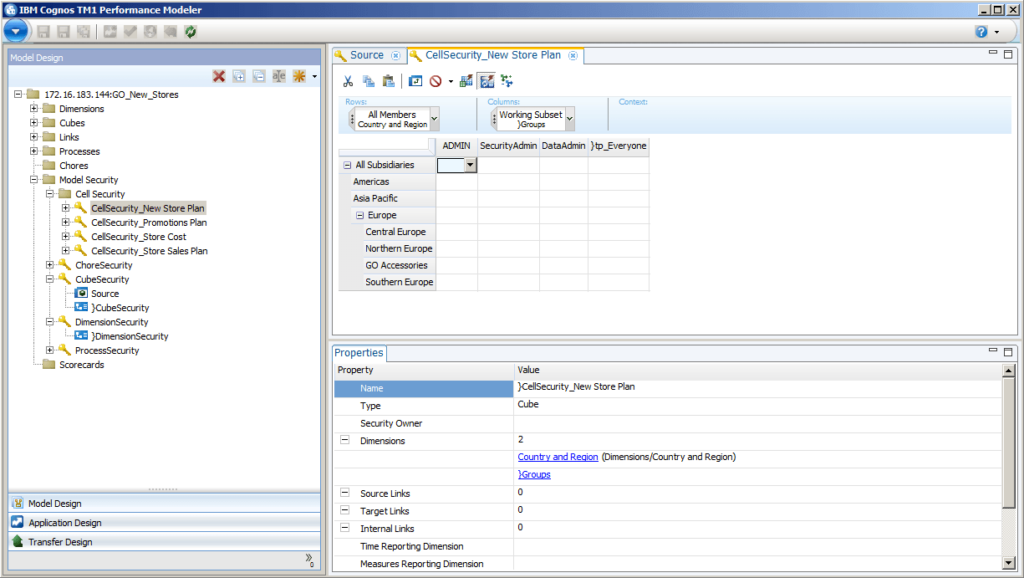The width and height of the screenshot is (1024, 578).
Task: Select the Cut icon in the cube view toolbar
Action: (x=348, y=81)
